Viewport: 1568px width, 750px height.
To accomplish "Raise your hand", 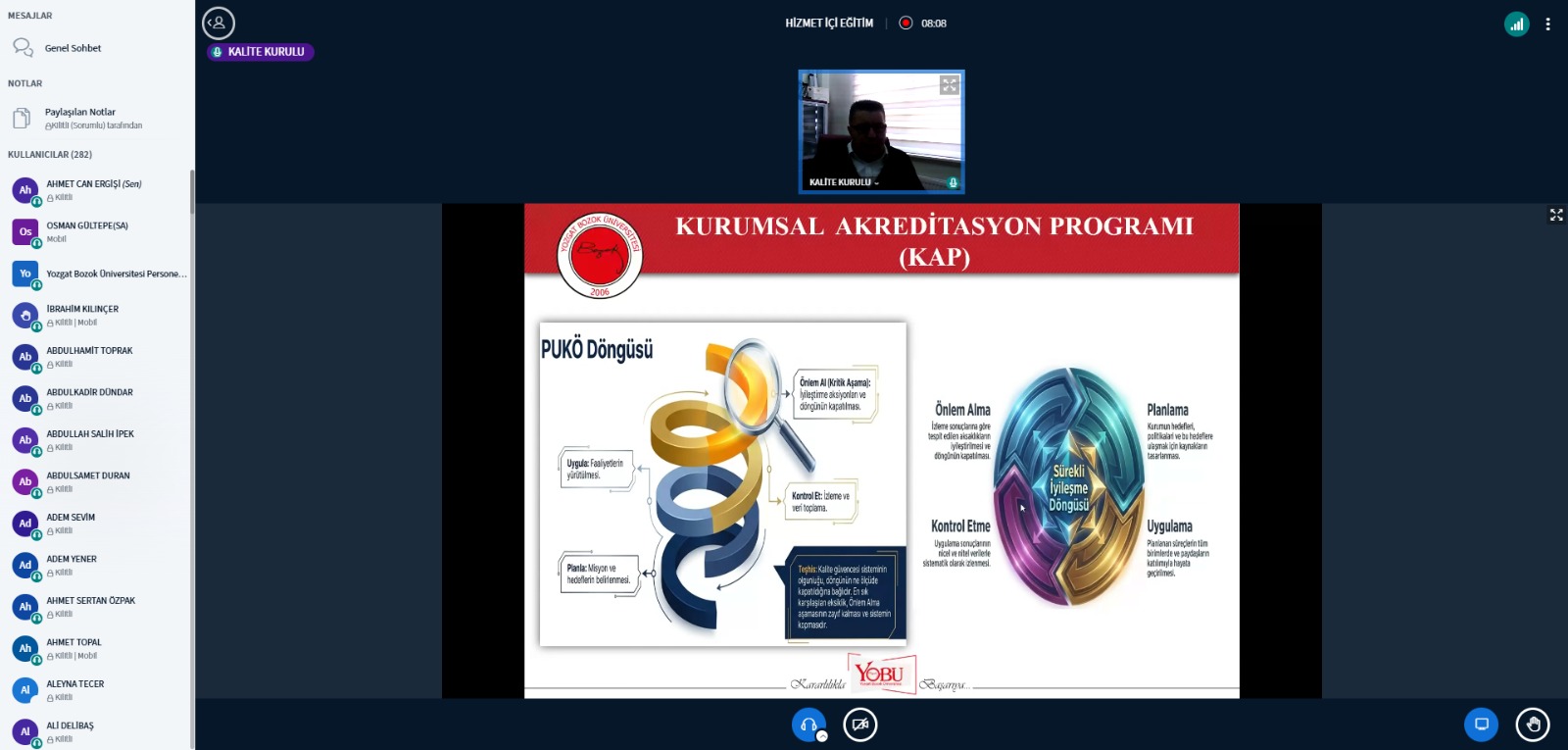I will coord(1532,725).
